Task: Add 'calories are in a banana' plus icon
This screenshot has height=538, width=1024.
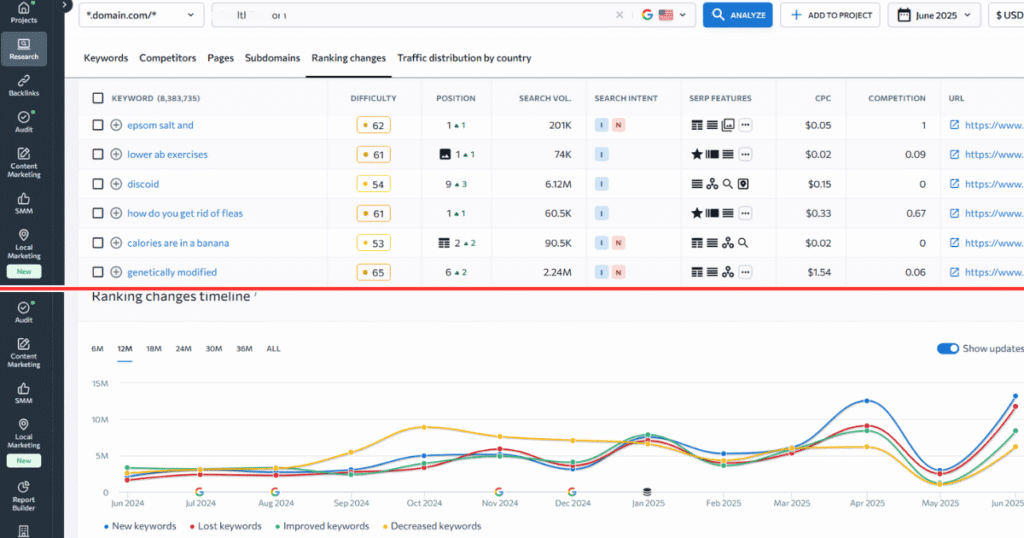Action: coord(116,242)
